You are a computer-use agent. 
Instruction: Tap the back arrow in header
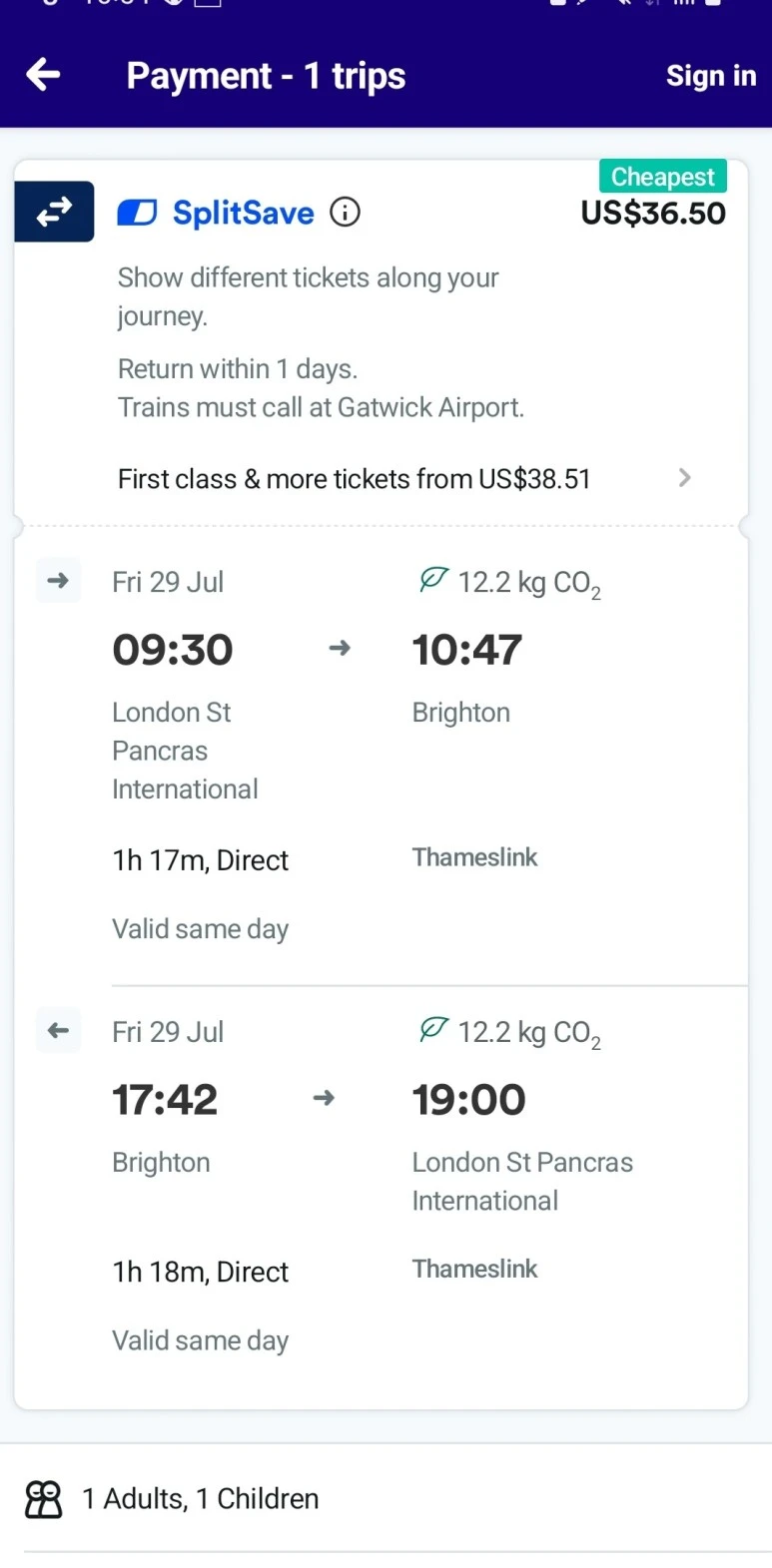[x=43, y=74]
